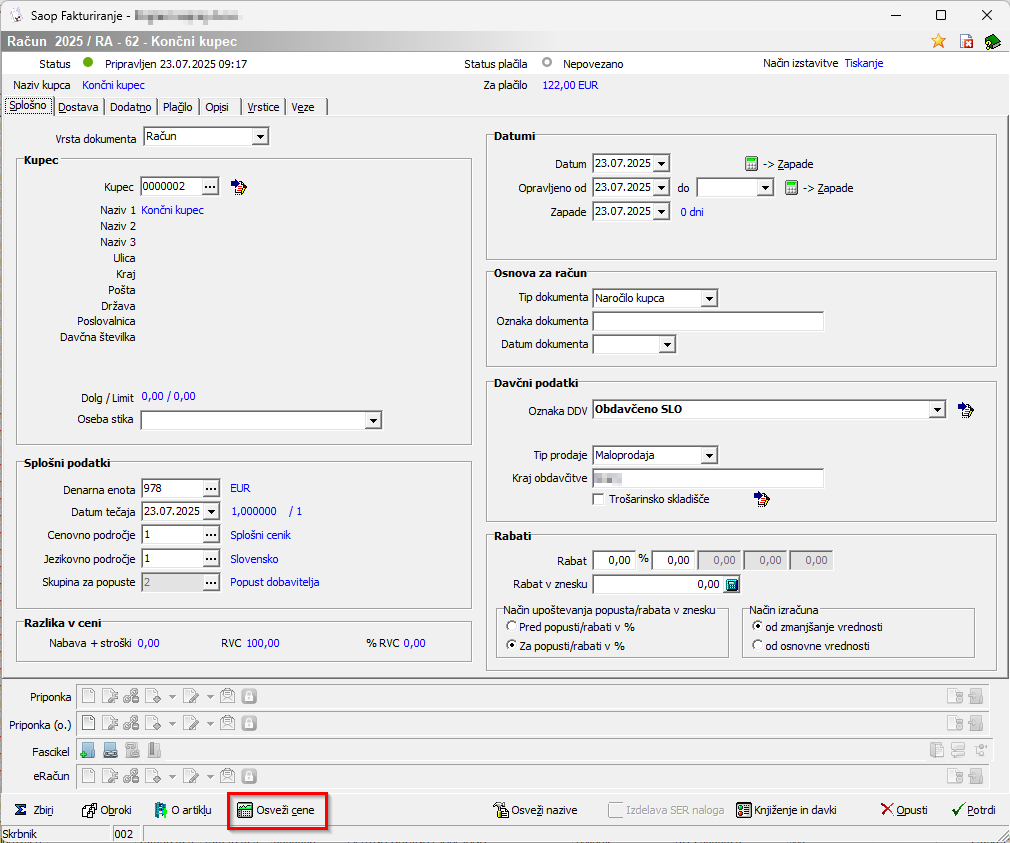Click Knjiženje in davki button
Viewport: 1010px width, 843px height.
point(786,810)
